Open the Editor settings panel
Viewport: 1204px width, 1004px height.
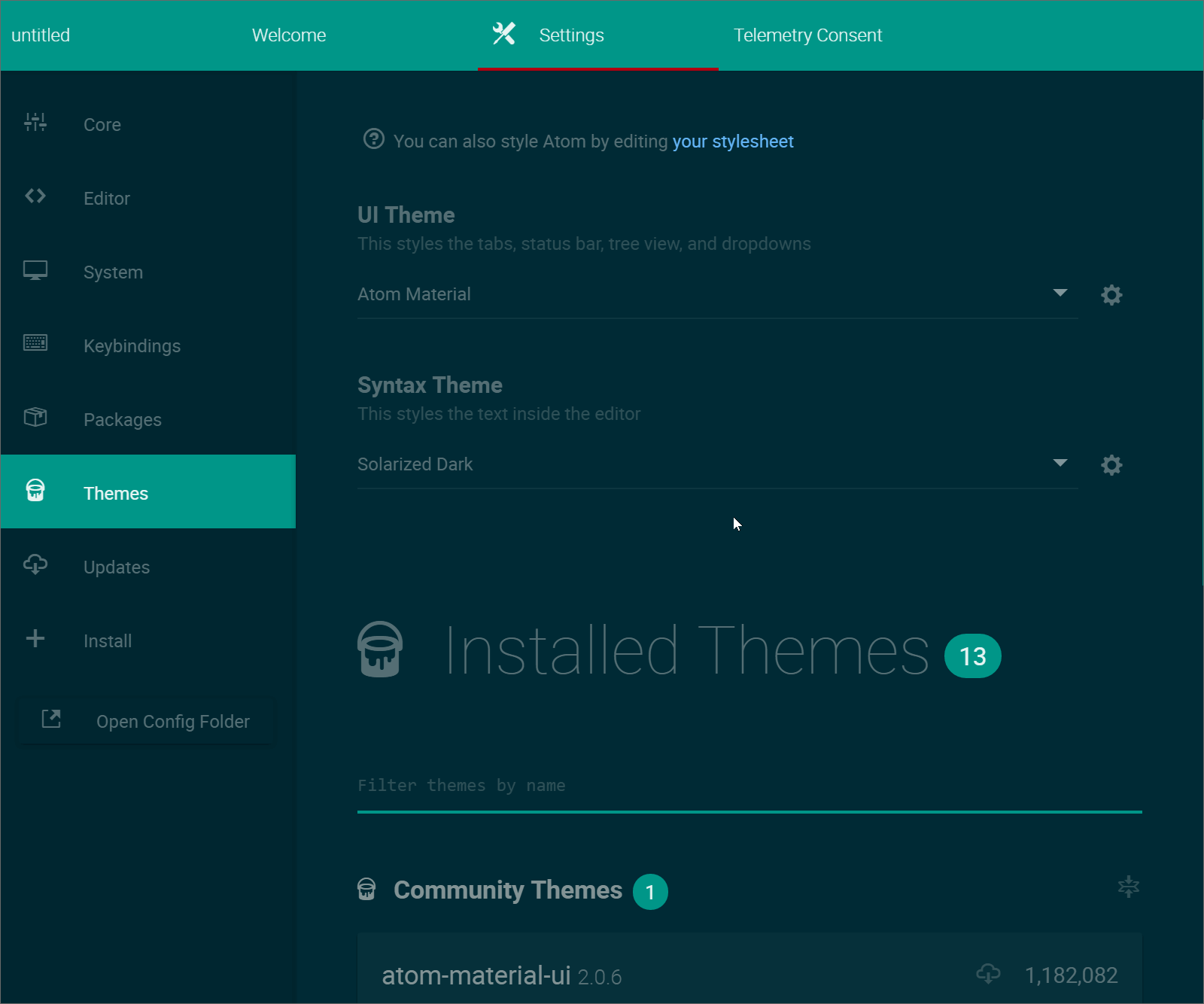pos(148,198)
